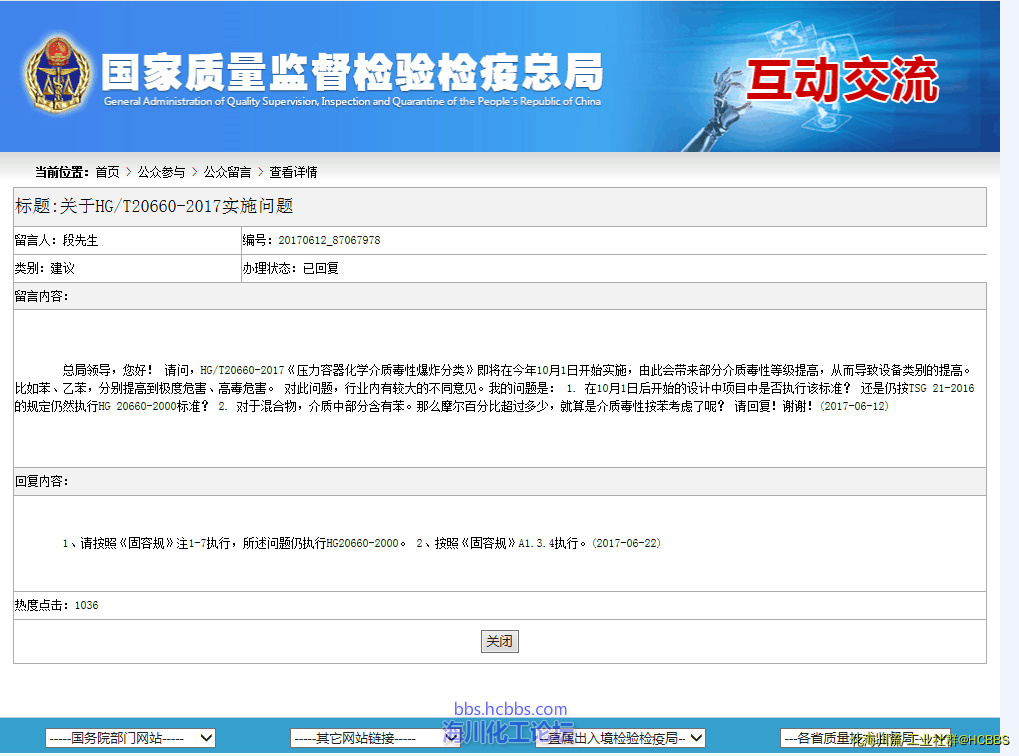The image size is (1019, 756).
Task: Click the message number 20170612_87067978
Action: pos(329,241)
